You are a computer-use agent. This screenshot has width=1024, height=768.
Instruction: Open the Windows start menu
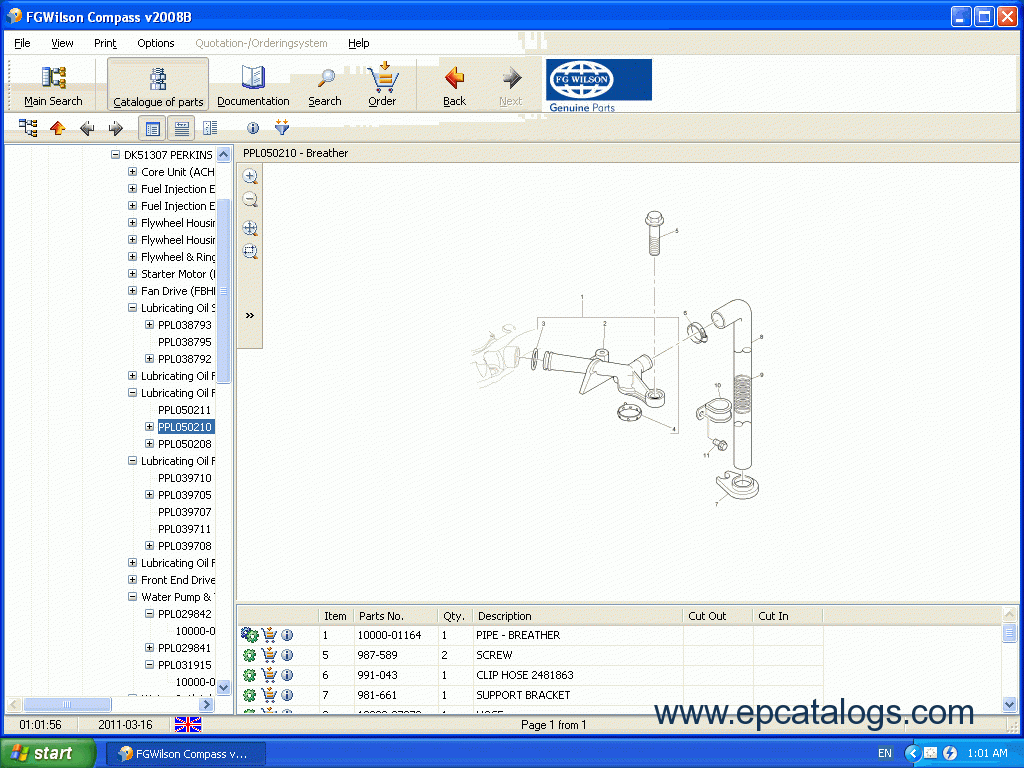46,753
